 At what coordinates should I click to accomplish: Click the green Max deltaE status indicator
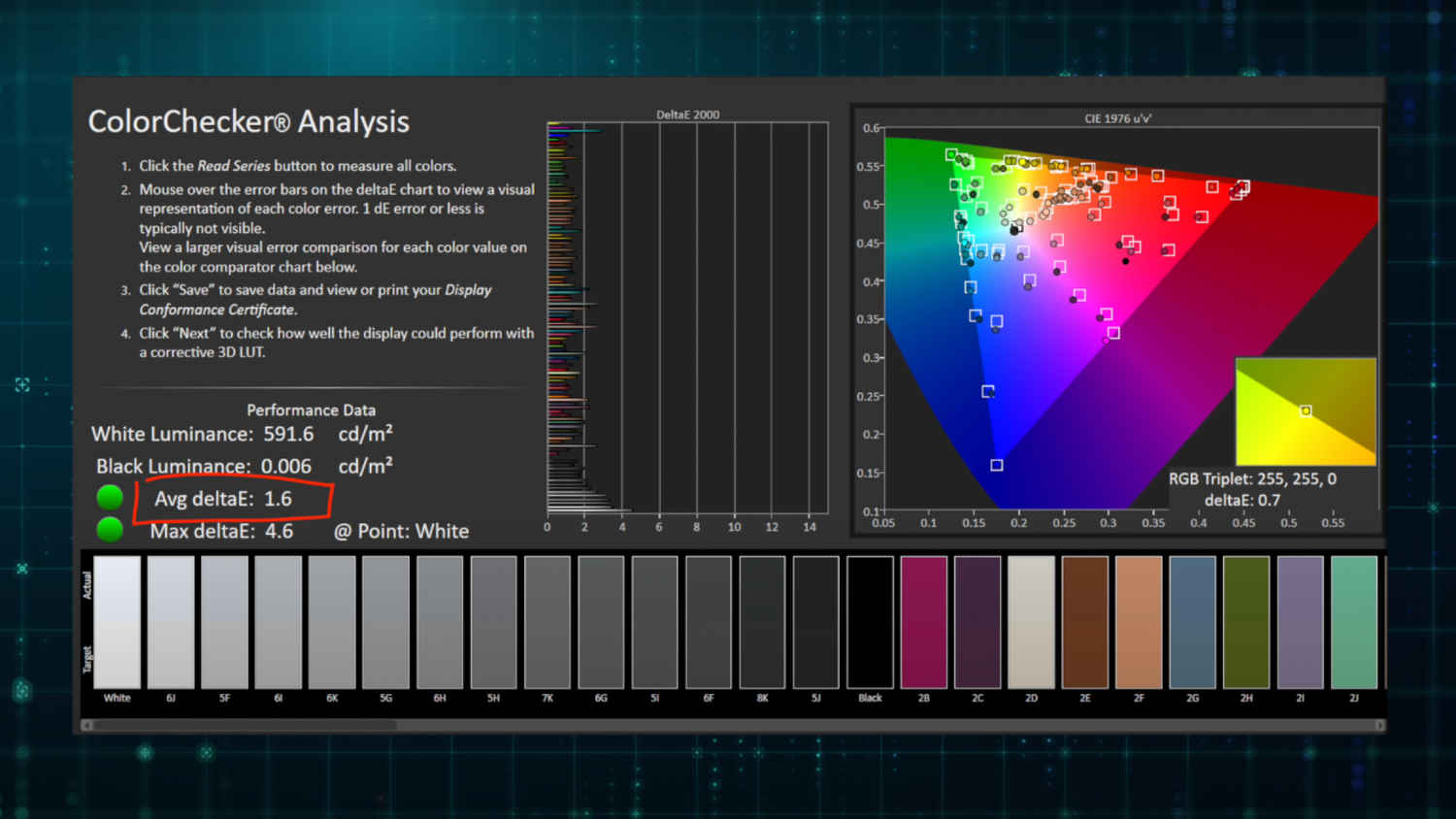tap(110, 530)
